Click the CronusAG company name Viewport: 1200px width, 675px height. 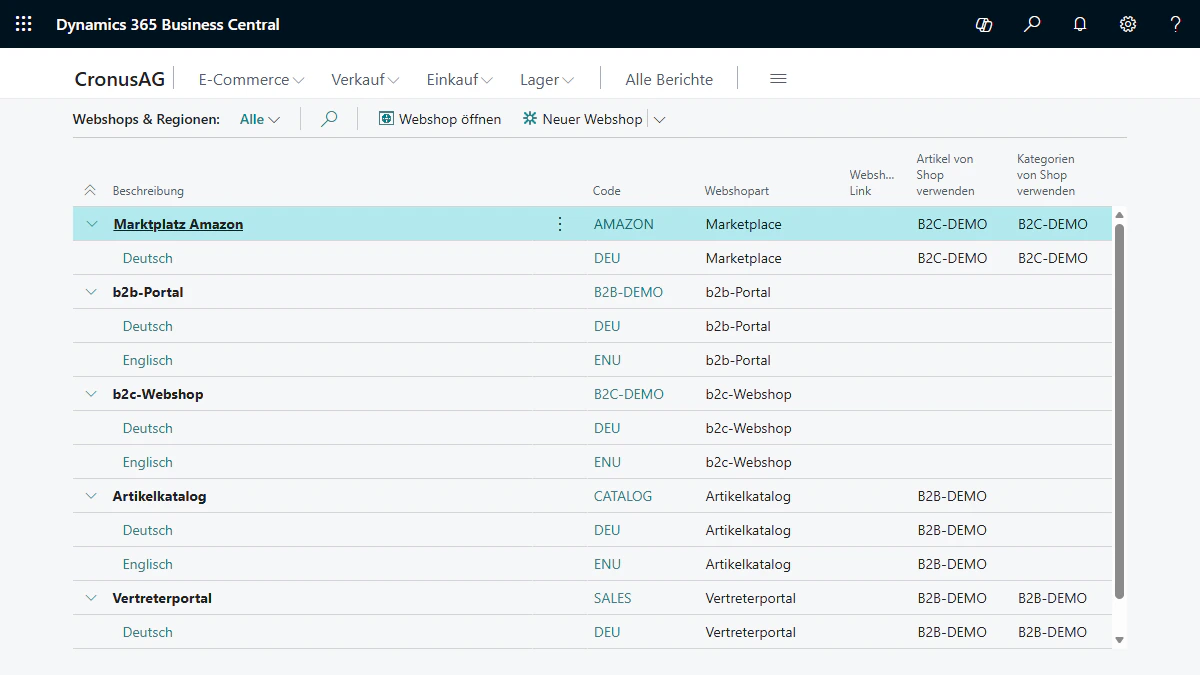(120, 79)
